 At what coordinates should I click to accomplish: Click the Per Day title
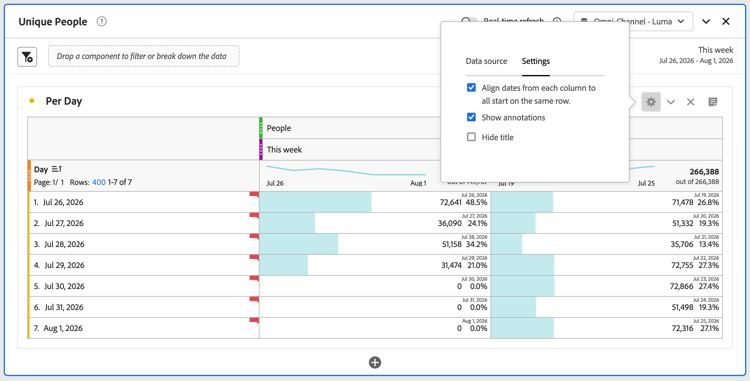[x=64, y=101]
